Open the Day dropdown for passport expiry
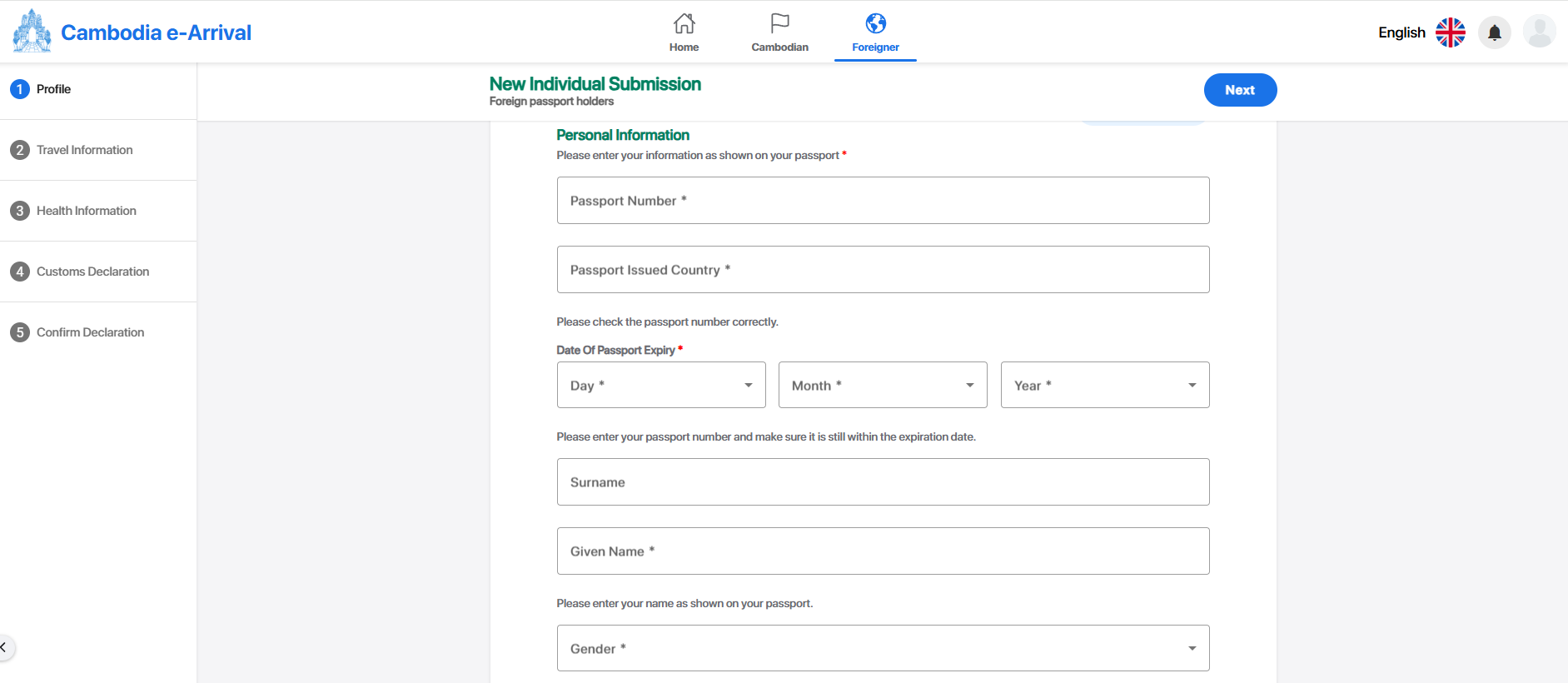This screenshot has height=683, width=1568. (x=661, y=385)
